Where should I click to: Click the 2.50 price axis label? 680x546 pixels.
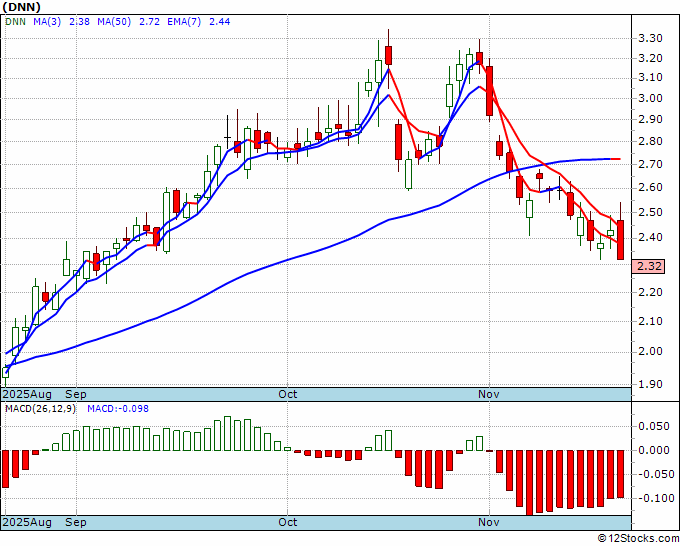coord(651,212)
